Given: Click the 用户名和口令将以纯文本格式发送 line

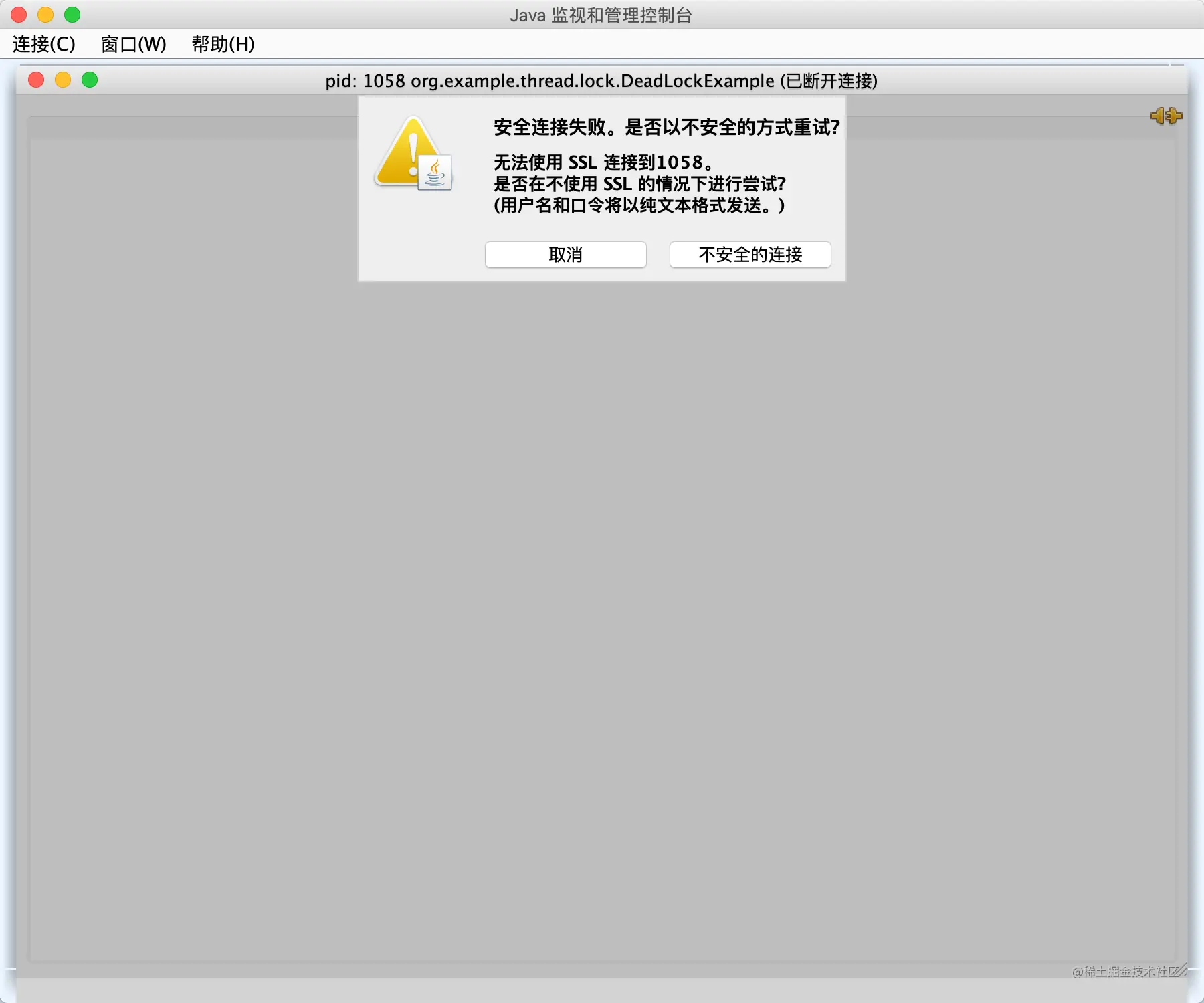Looking at the screenshot, I should click(639, 205).
